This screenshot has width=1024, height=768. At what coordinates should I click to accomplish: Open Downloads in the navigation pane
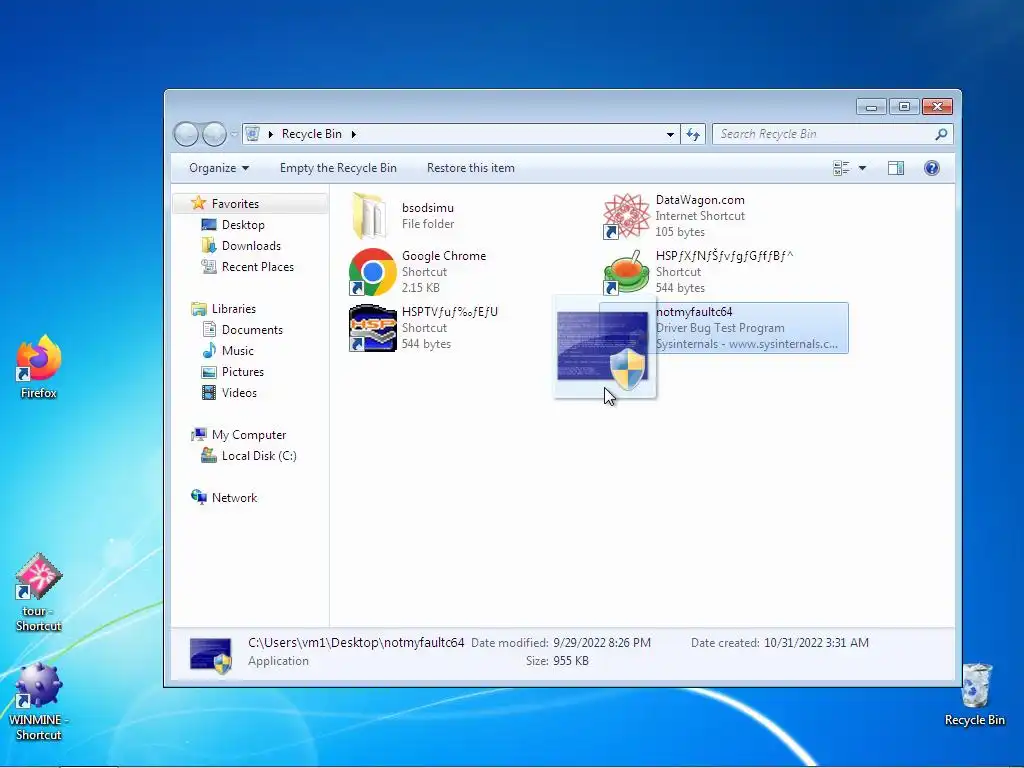point(251,246)
